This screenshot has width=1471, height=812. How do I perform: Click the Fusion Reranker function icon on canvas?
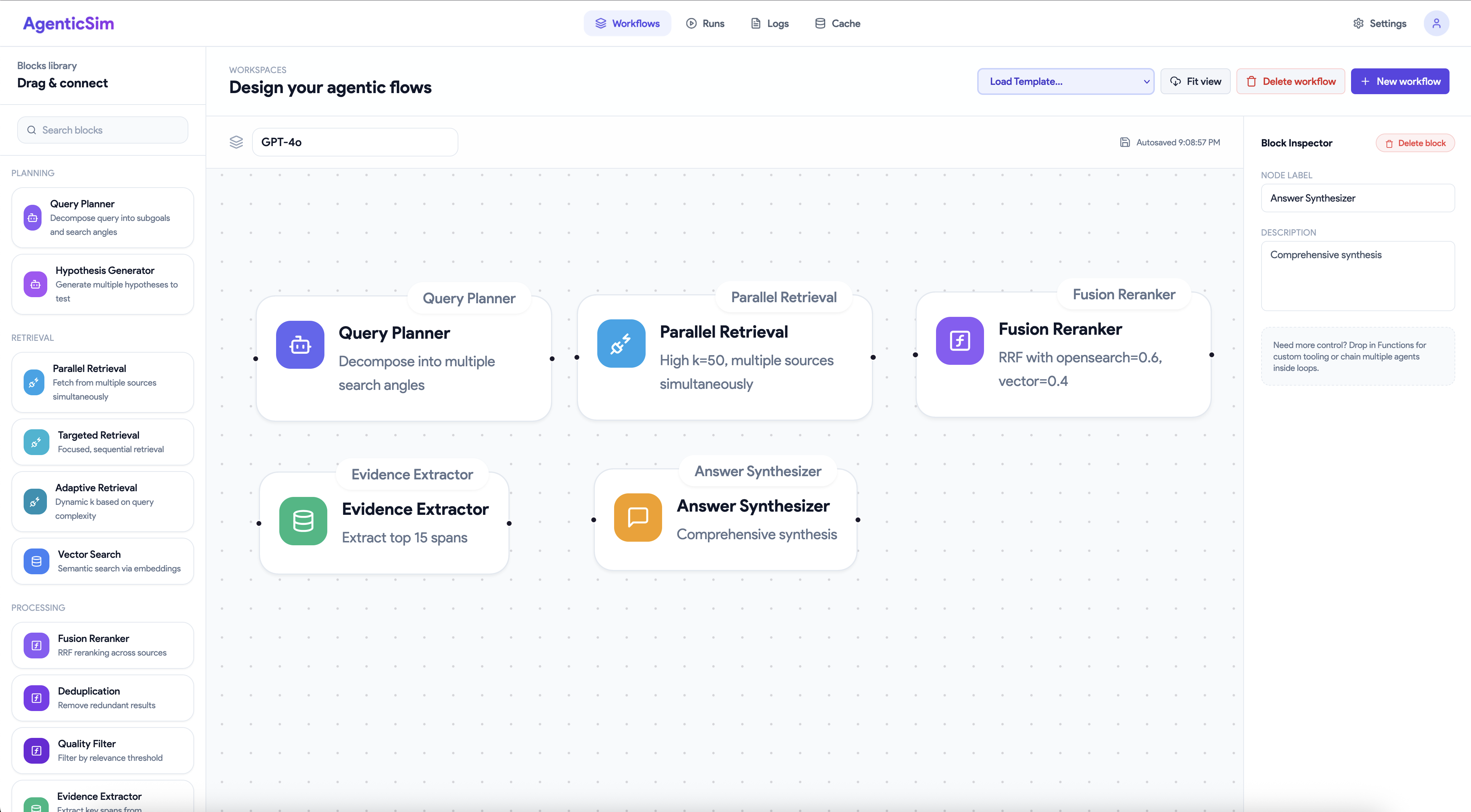point(959,341)
